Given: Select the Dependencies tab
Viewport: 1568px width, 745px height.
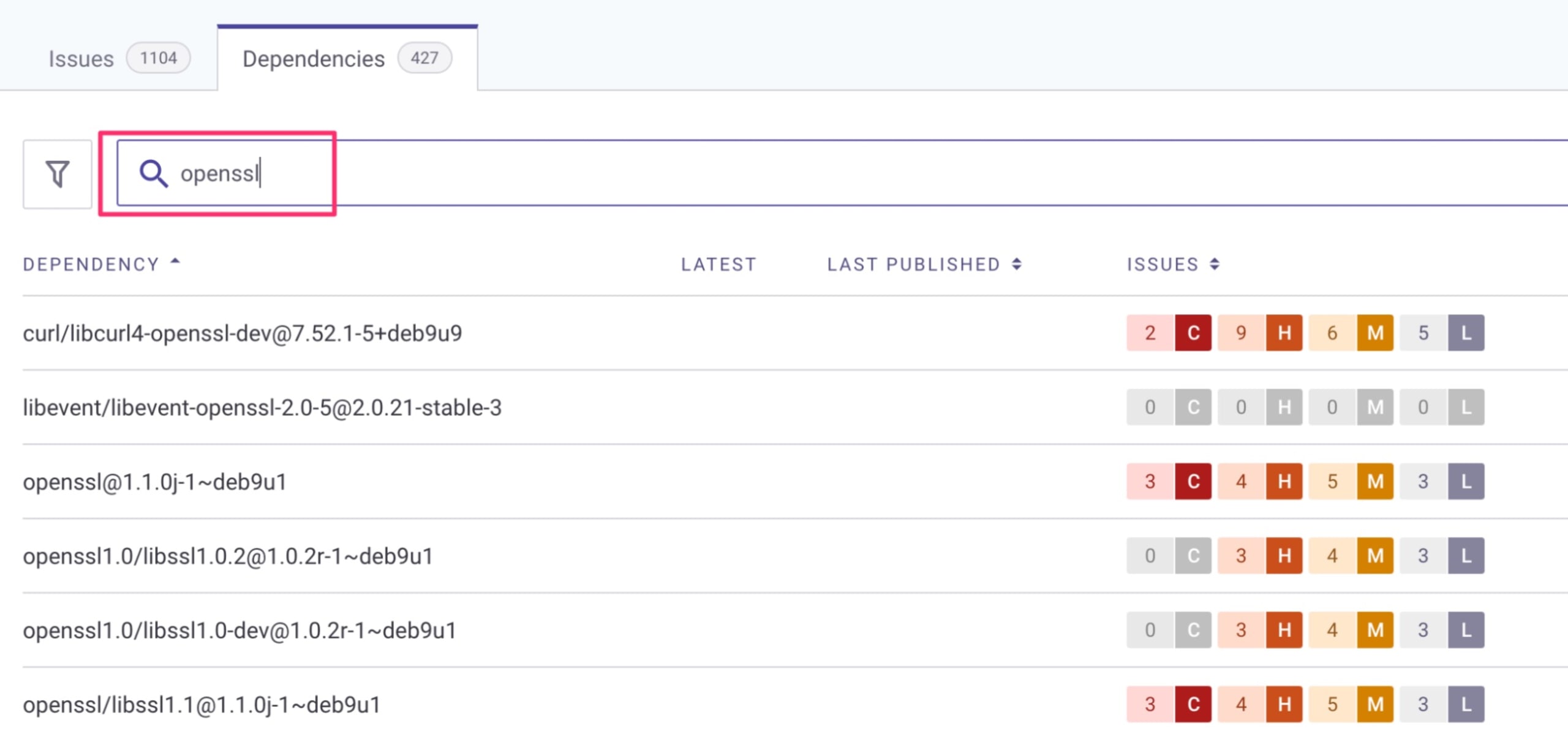Looking at the screenshot, I should click(347, 59).
